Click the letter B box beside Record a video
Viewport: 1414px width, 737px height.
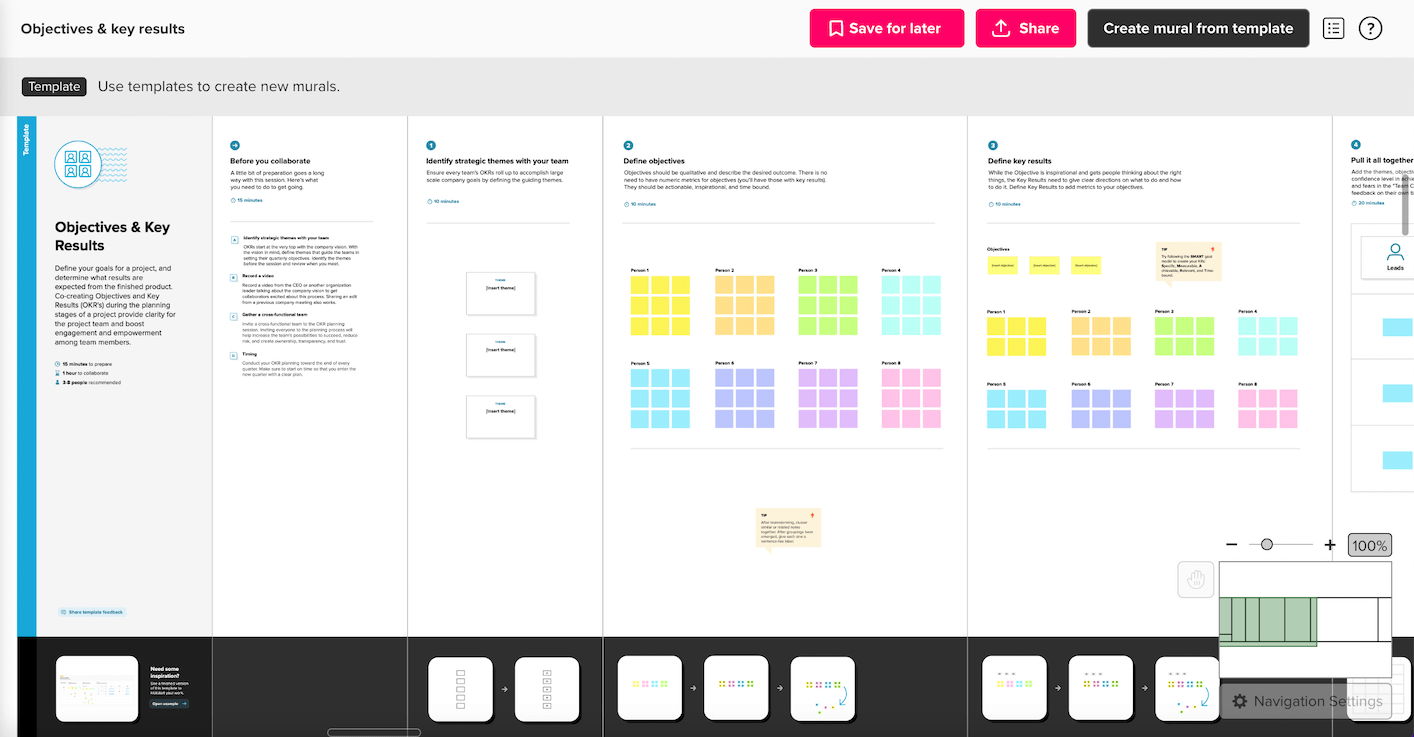235,277
